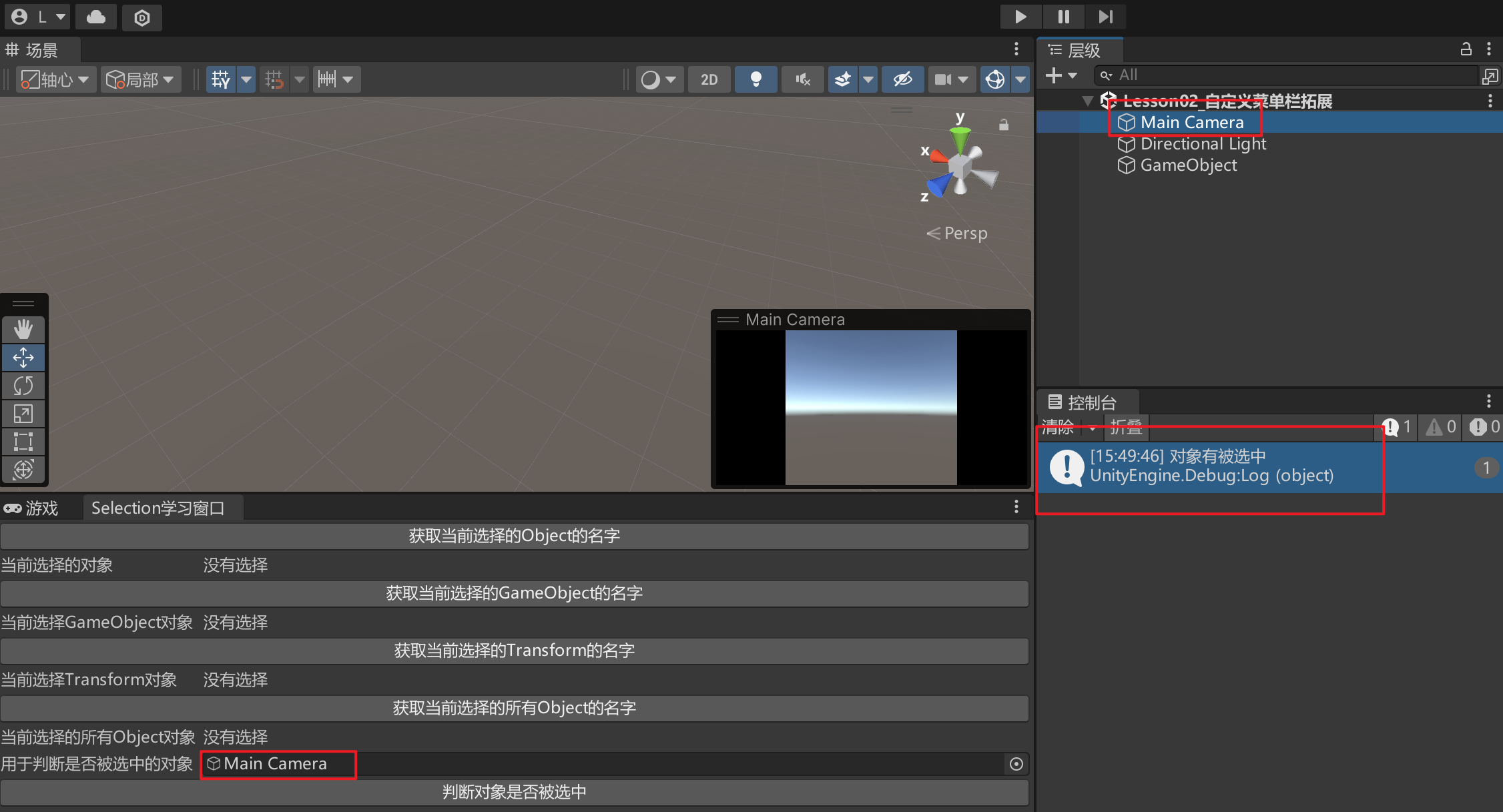The image size is (1503, 812).
Task: Open the 局部 local dropdown
Action: [x=141, y=80]
